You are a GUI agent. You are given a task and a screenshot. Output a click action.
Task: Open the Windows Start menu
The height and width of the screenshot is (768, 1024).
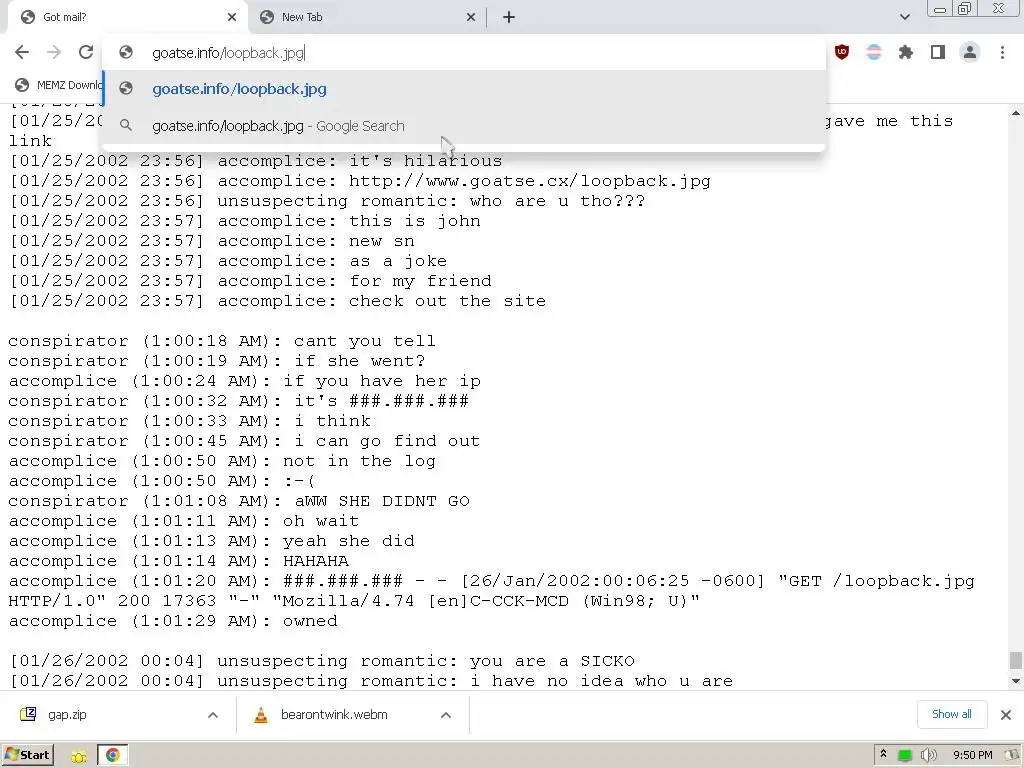point(27,755)
